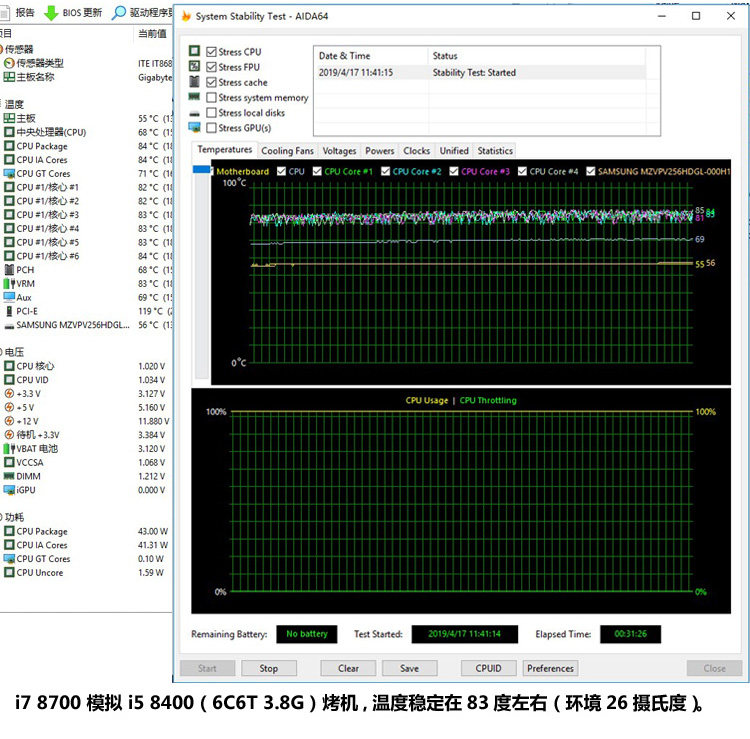Click the No battery status field
Screen dimensions: 750x739
click(x=307, y=634)
